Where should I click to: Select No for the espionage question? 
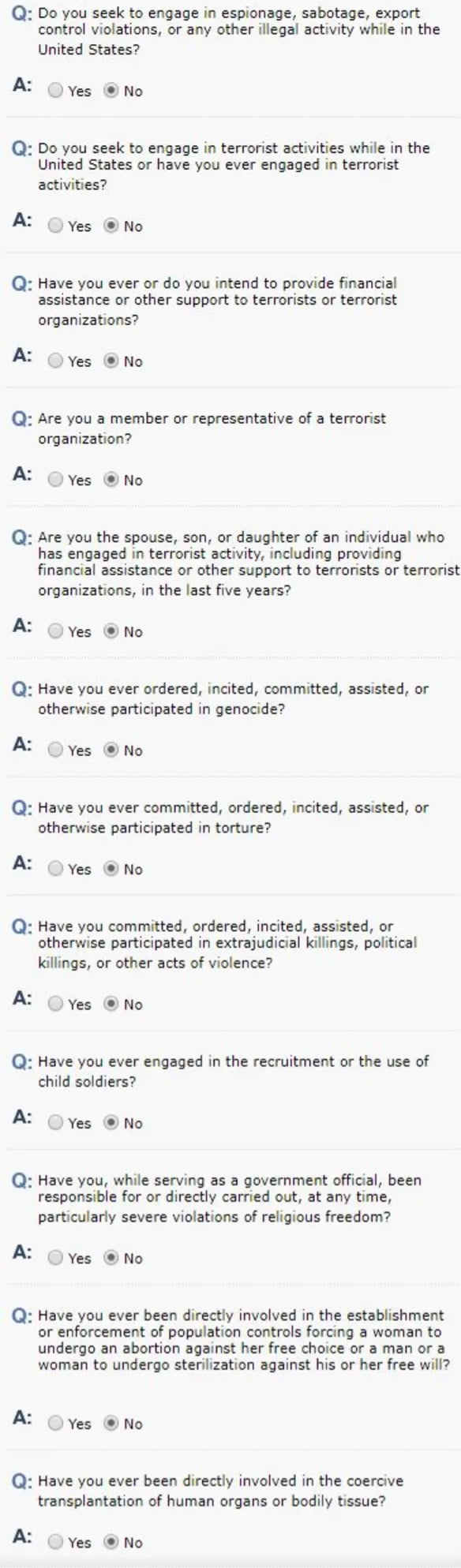(110, 90)
